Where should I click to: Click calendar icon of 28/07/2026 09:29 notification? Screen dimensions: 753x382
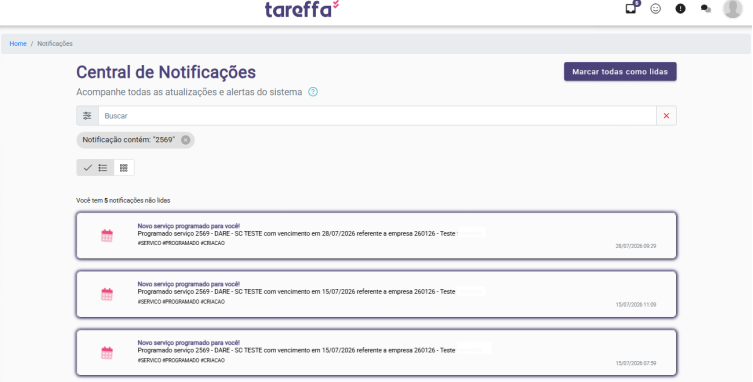[x=107, y=235]
